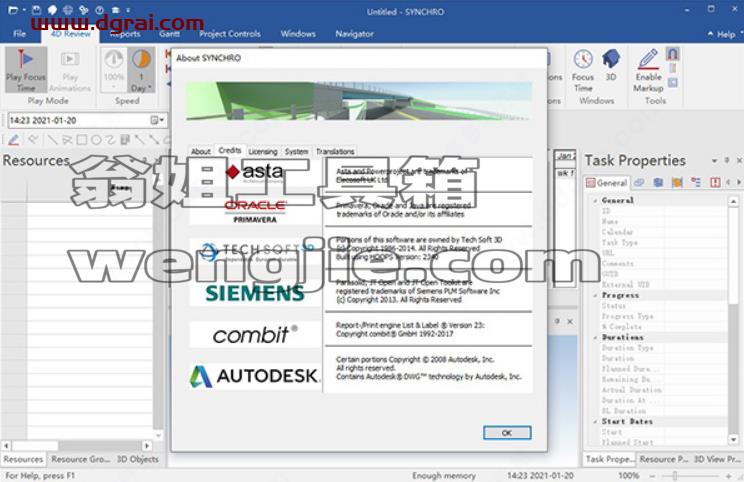Open the Gantt ribbon tab
This screenshot has height=482, width=744.
169,34
